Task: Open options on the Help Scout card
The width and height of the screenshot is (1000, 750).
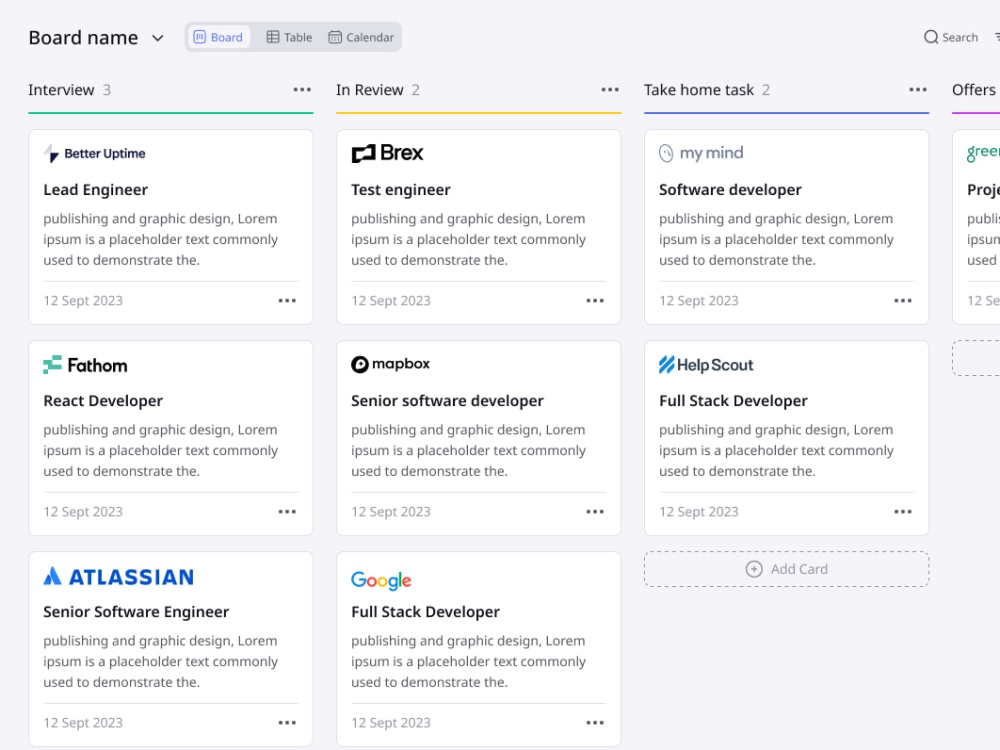Action: 903,511
